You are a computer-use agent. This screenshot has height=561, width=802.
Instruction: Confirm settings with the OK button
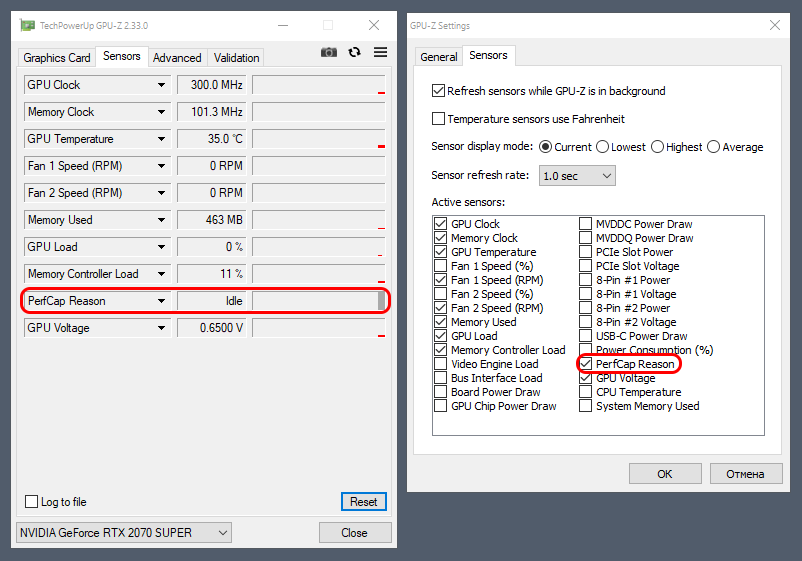[665, 474]
